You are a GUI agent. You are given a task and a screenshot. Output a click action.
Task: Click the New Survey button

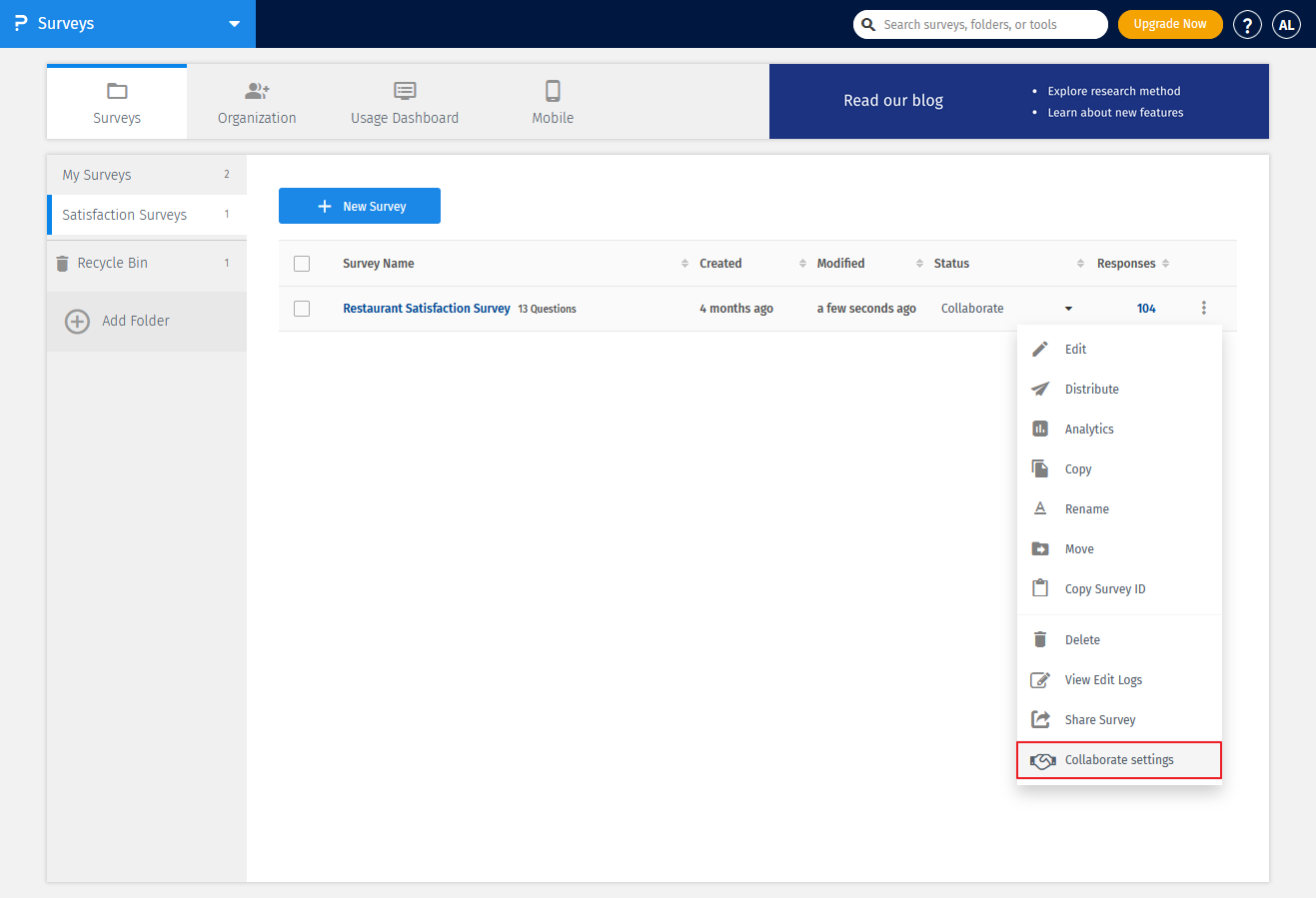pyautogui.click(x=360, y=206)
